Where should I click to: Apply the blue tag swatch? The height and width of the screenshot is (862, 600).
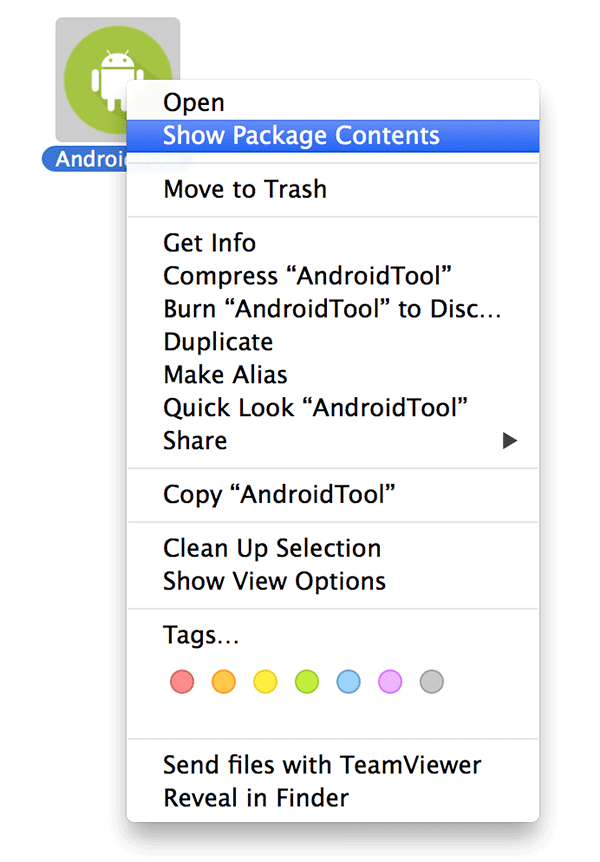coord(348,681)
